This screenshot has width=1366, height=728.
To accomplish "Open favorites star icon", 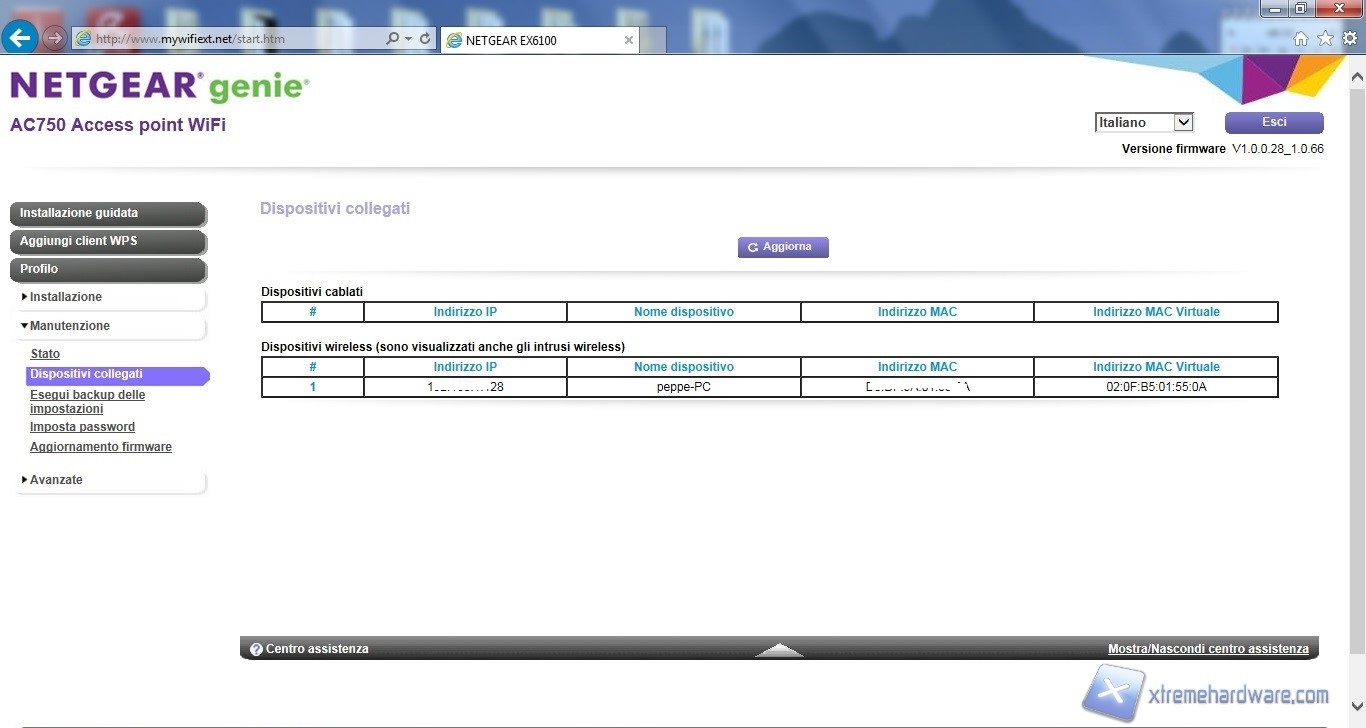I will click(1325, 39).
